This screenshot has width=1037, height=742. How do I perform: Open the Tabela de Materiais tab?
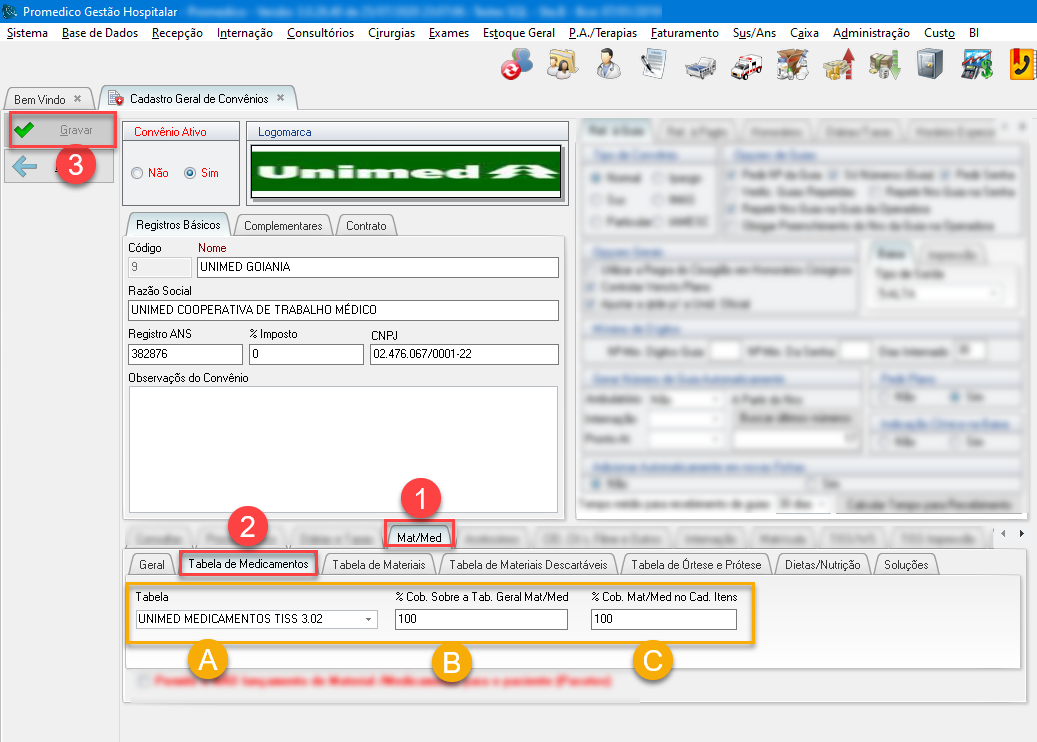pyautogui.click(x=378, y=565)
